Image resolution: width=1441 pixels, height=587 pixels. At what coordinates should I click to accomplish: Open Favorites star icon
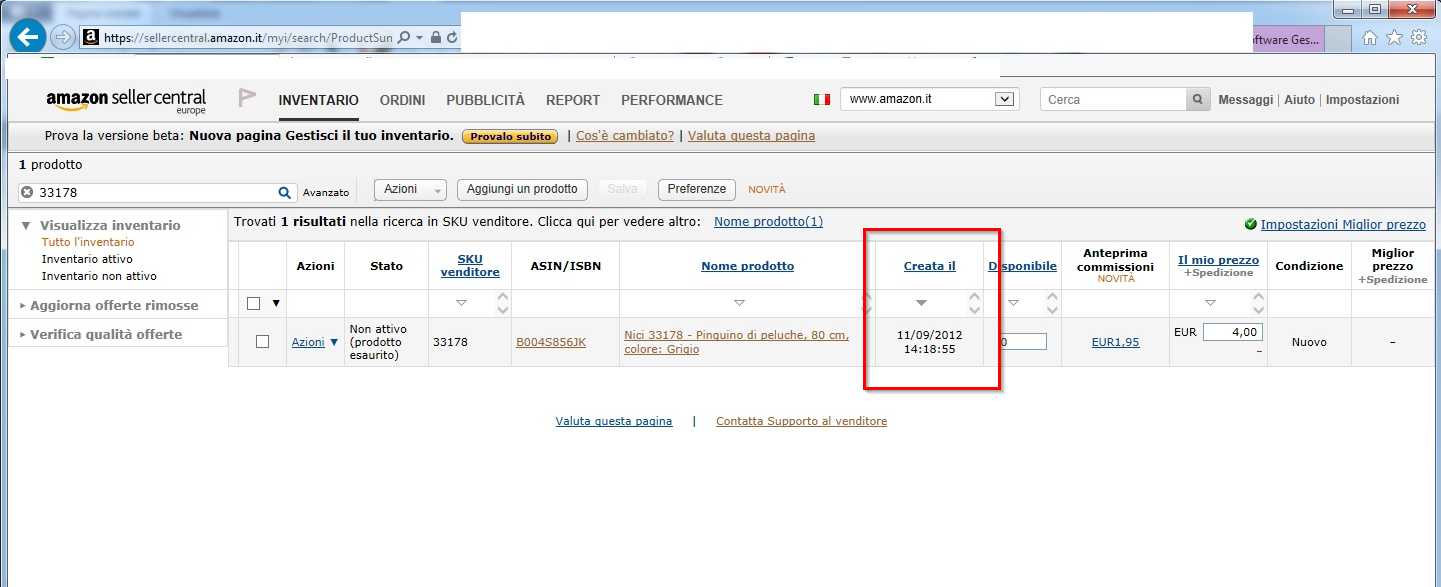coord(1395,38)
